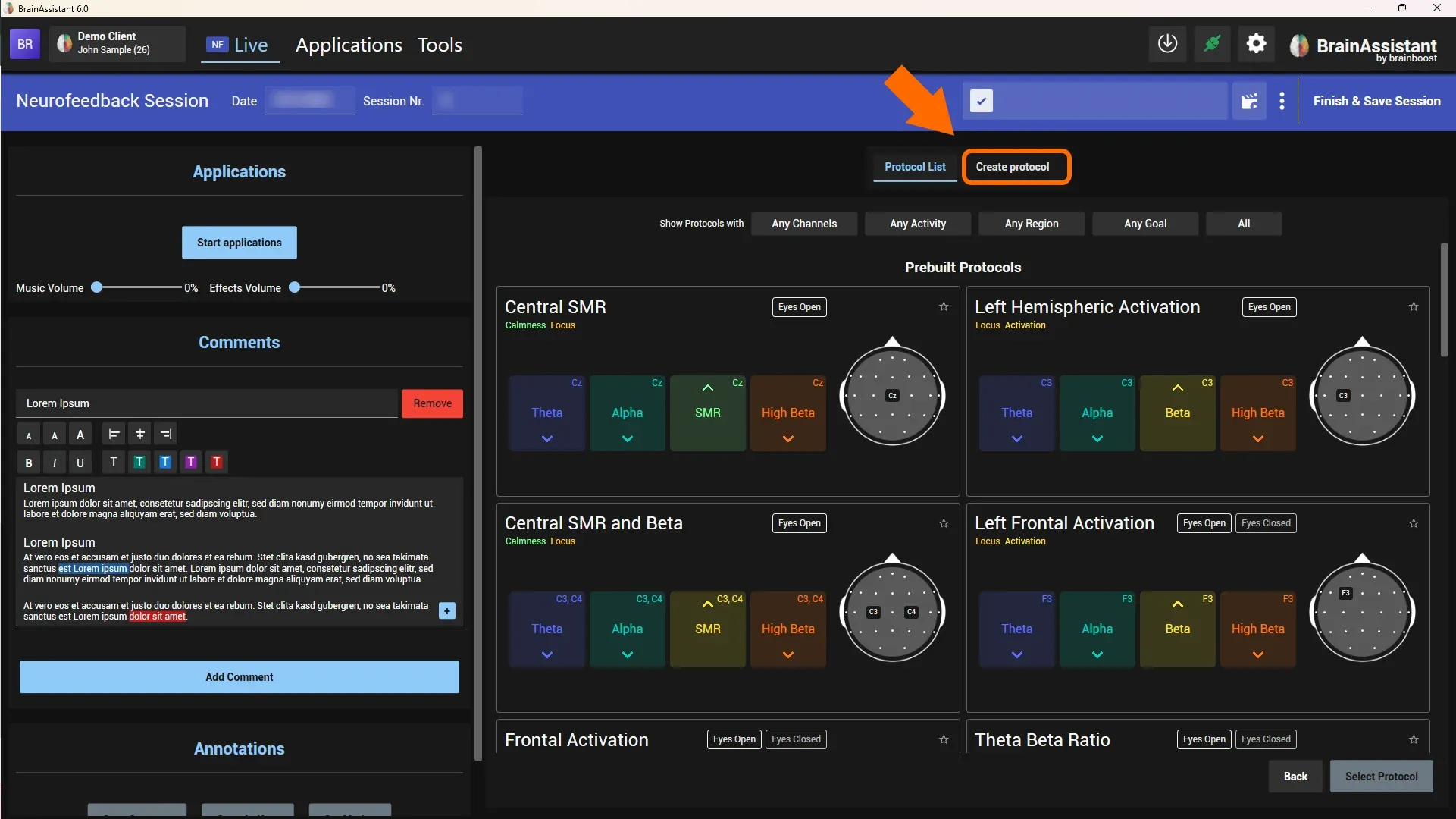Viewport: 1456px width, 819px height.
Task: Select the largest font size A button
Action: pos(80,435)
